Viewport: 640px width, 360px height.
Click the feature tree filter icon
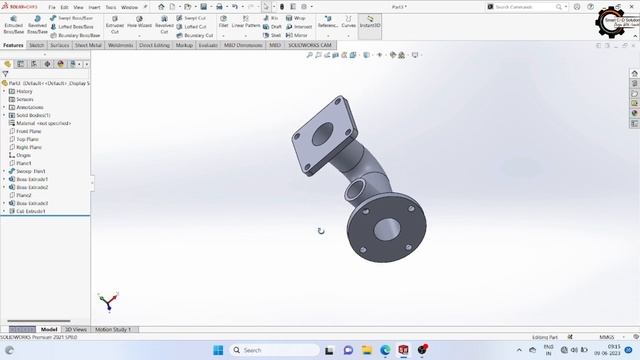5,74
